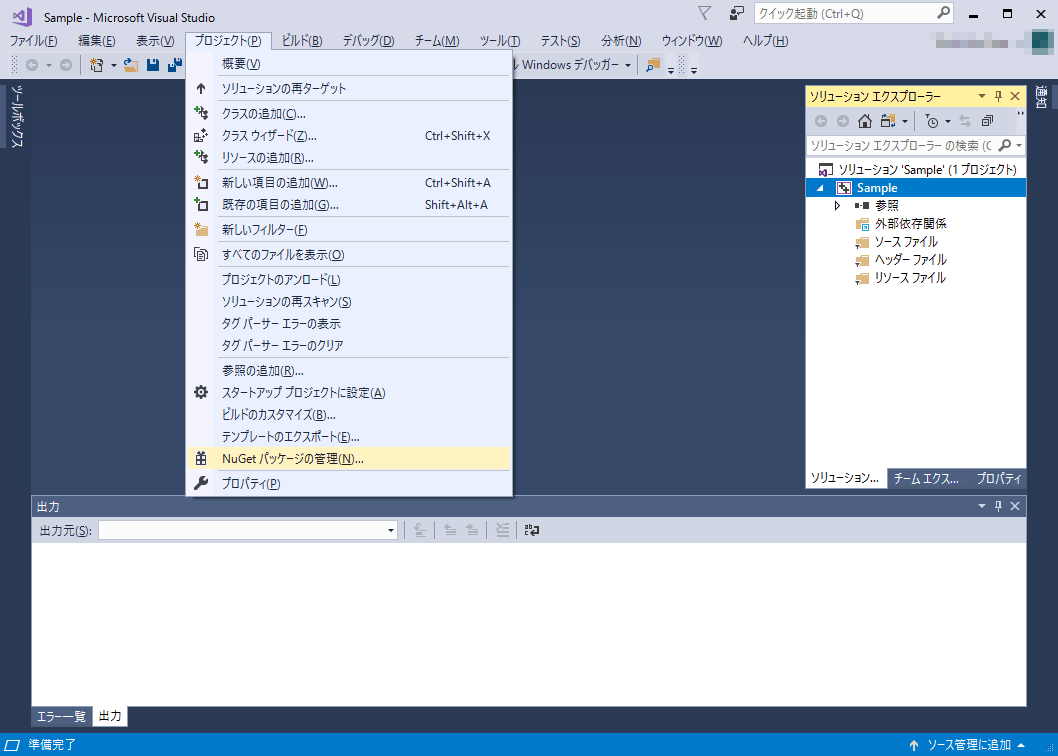Select NuGet パッケージの管理 menu entry
Image resolution: width=1058 pixels, height=756 pixels.
point(348,459)
